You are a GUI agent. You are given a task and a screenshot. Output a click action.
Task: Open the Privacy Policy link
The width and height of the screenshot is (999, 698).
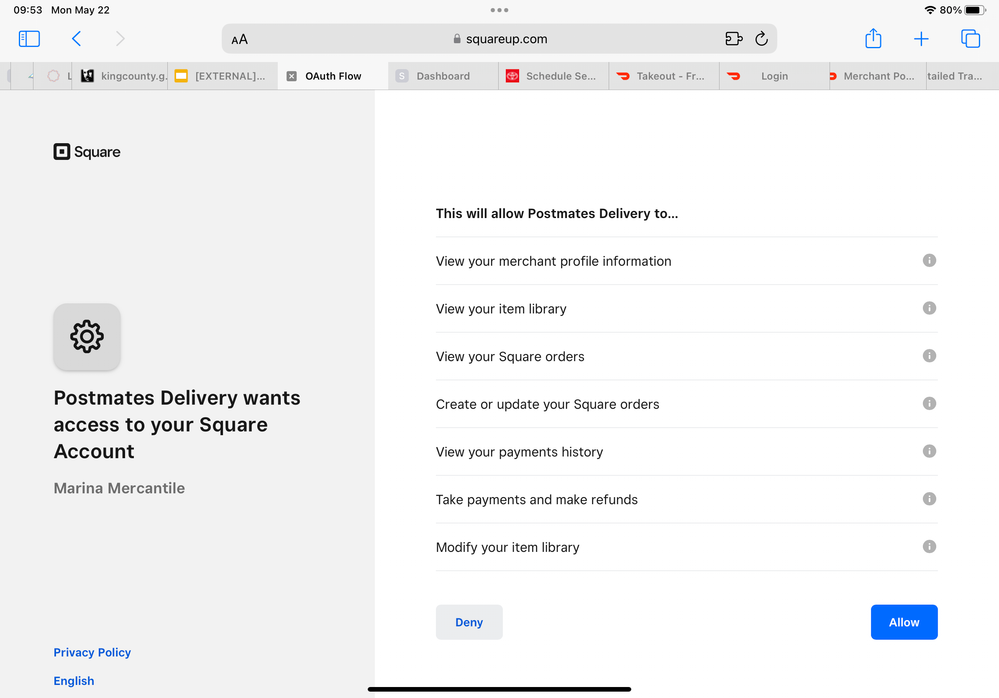(x=92, y=652)
